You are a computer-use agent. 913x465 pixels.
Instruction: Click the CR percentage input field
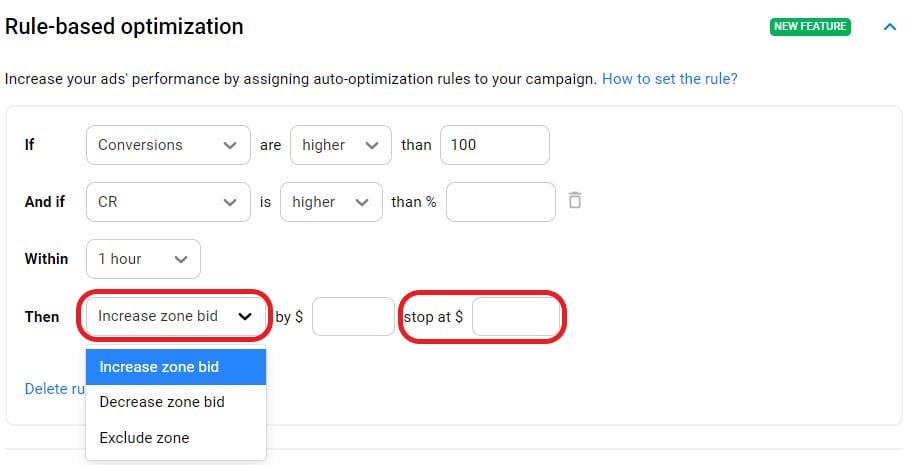500,202
